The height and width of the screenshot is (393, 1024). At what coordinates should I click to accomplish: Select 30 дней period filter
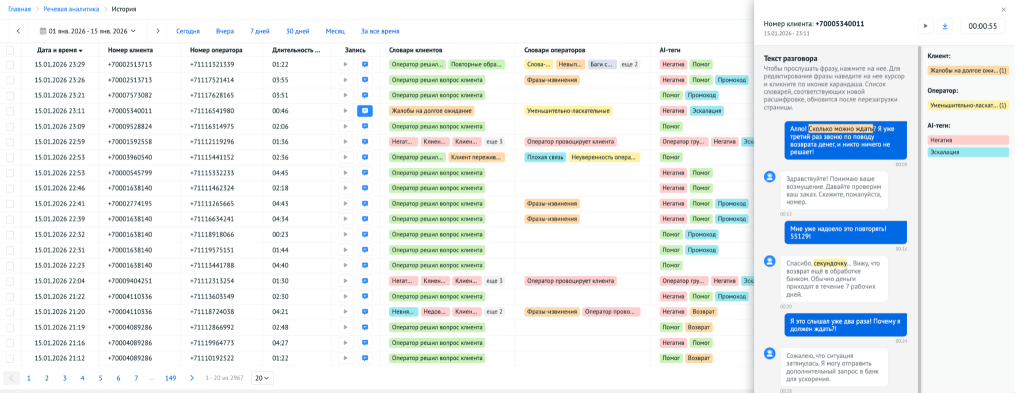click(x=298, y=31)
